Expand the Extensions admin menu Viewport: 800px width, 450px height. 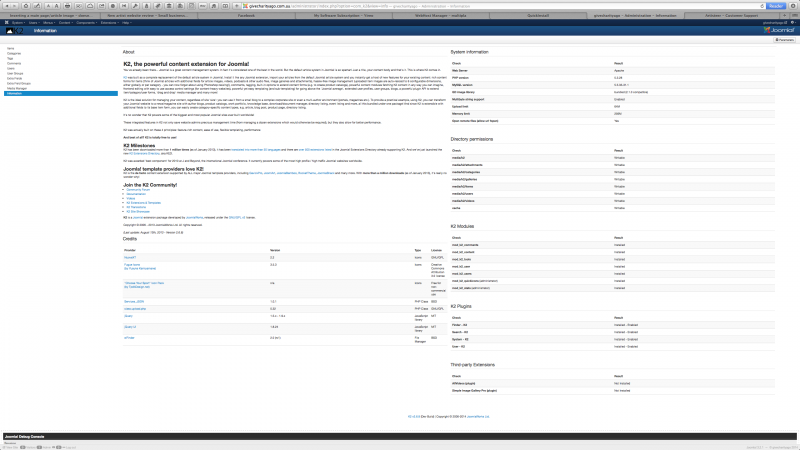click(x=109, y=22)
